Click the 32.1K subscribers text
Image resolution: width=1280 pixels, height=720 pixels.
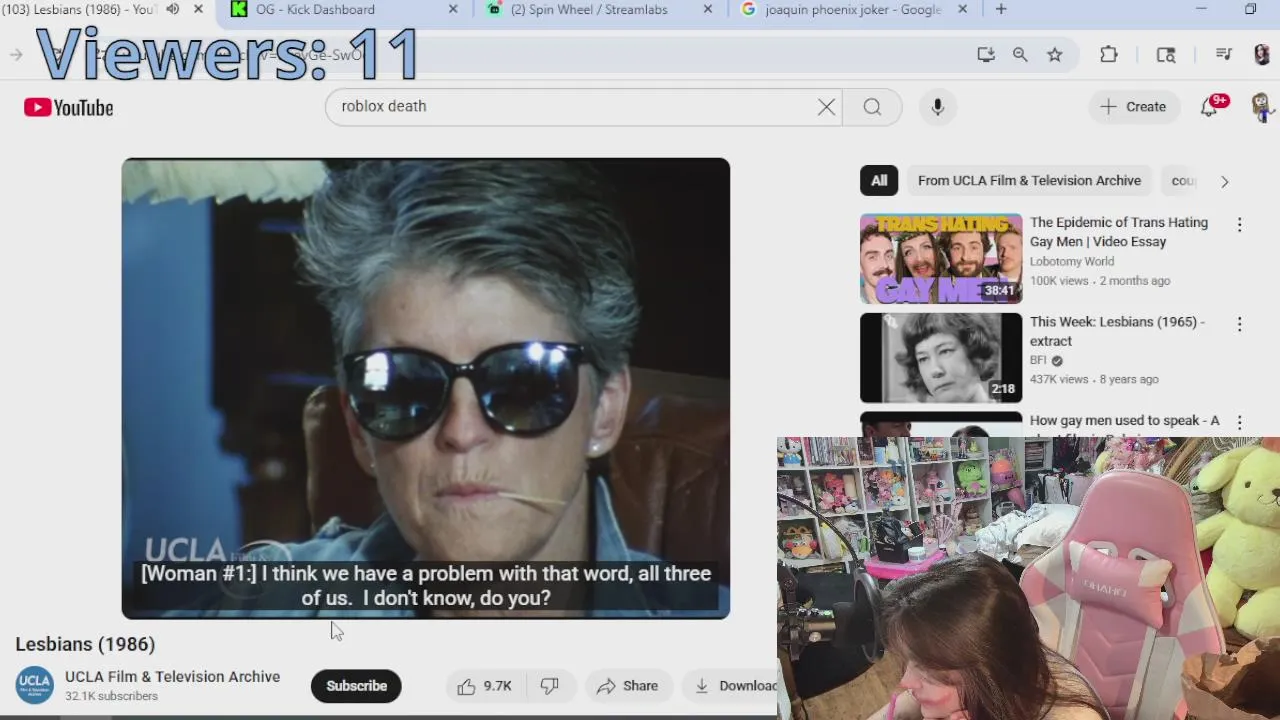[x=111, y=696]
